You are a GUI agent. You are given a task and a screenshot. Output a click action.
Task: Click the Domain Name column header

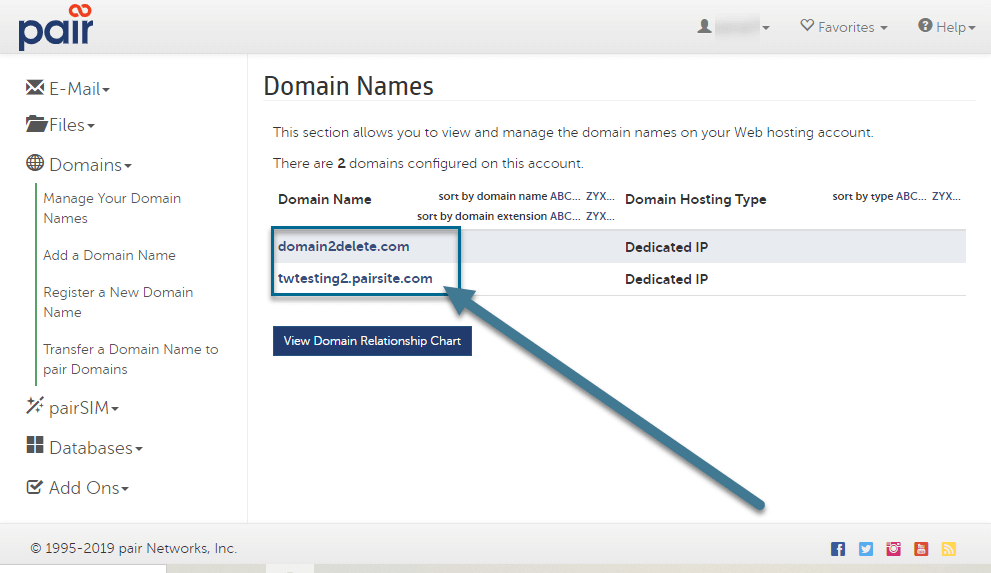click(x=324, y=200)
